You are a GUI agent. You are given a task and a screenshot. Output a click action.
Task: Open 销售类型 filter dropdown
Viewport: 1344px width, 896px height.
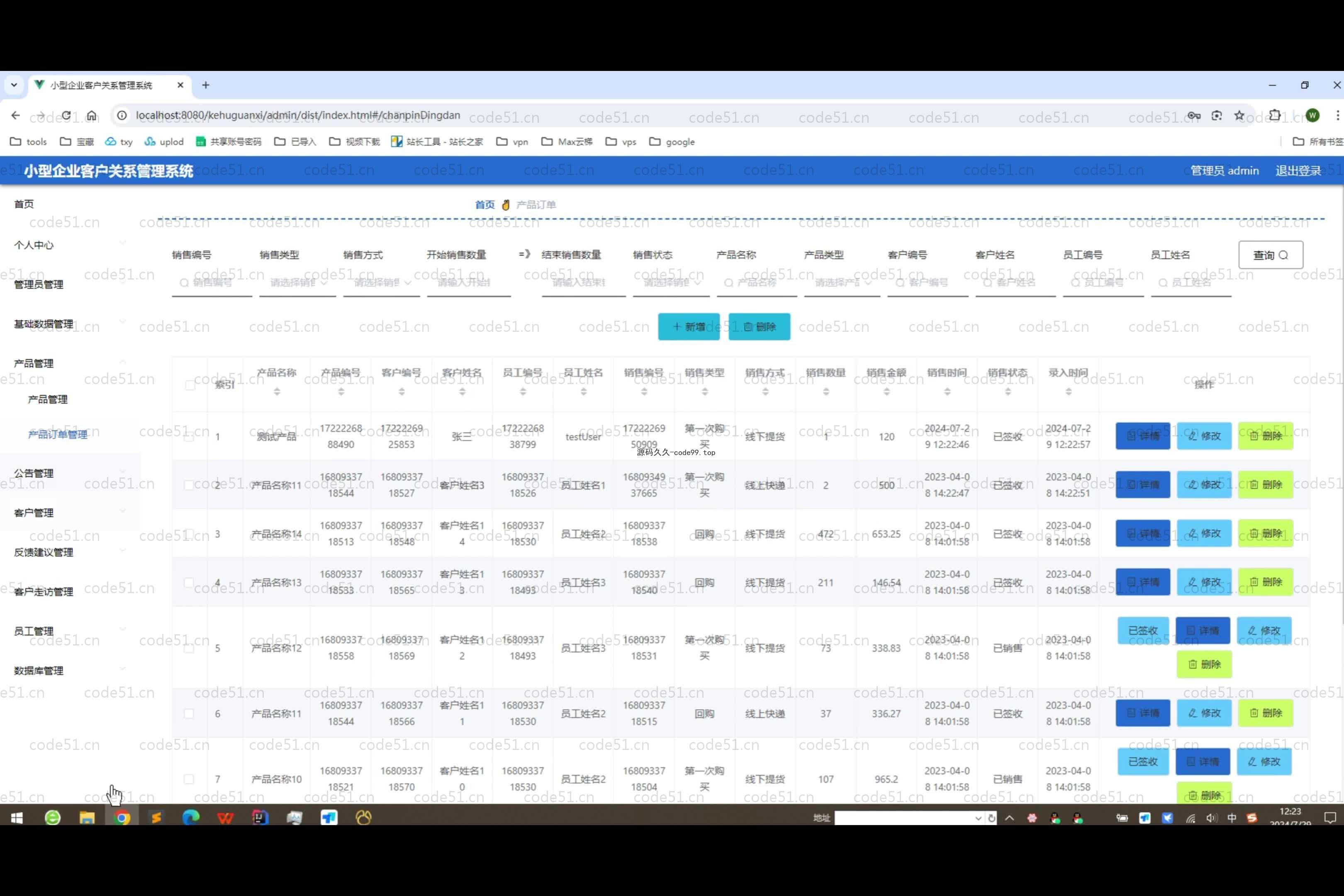coord(298,283)
